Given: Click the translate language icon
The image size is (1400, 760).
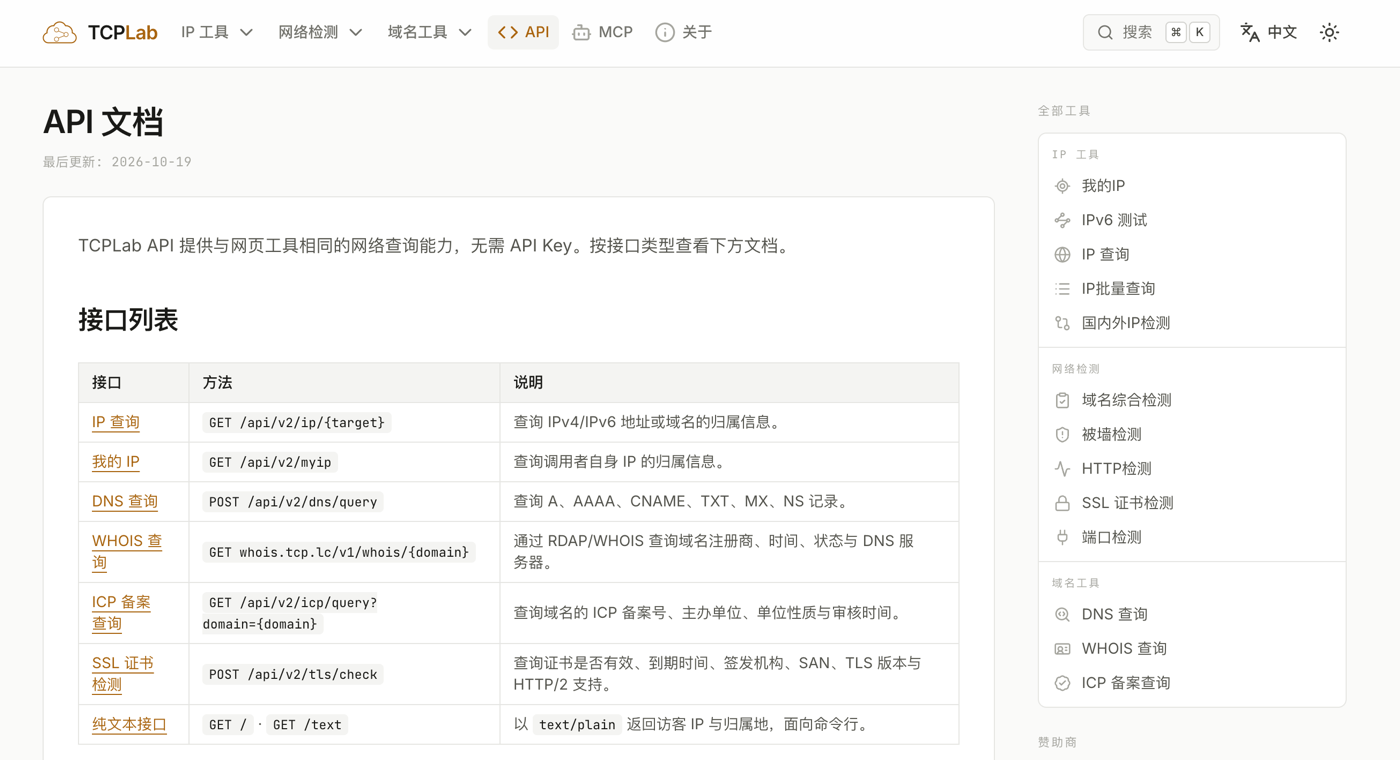Looking at the screenshot, I should (1250, 33).
